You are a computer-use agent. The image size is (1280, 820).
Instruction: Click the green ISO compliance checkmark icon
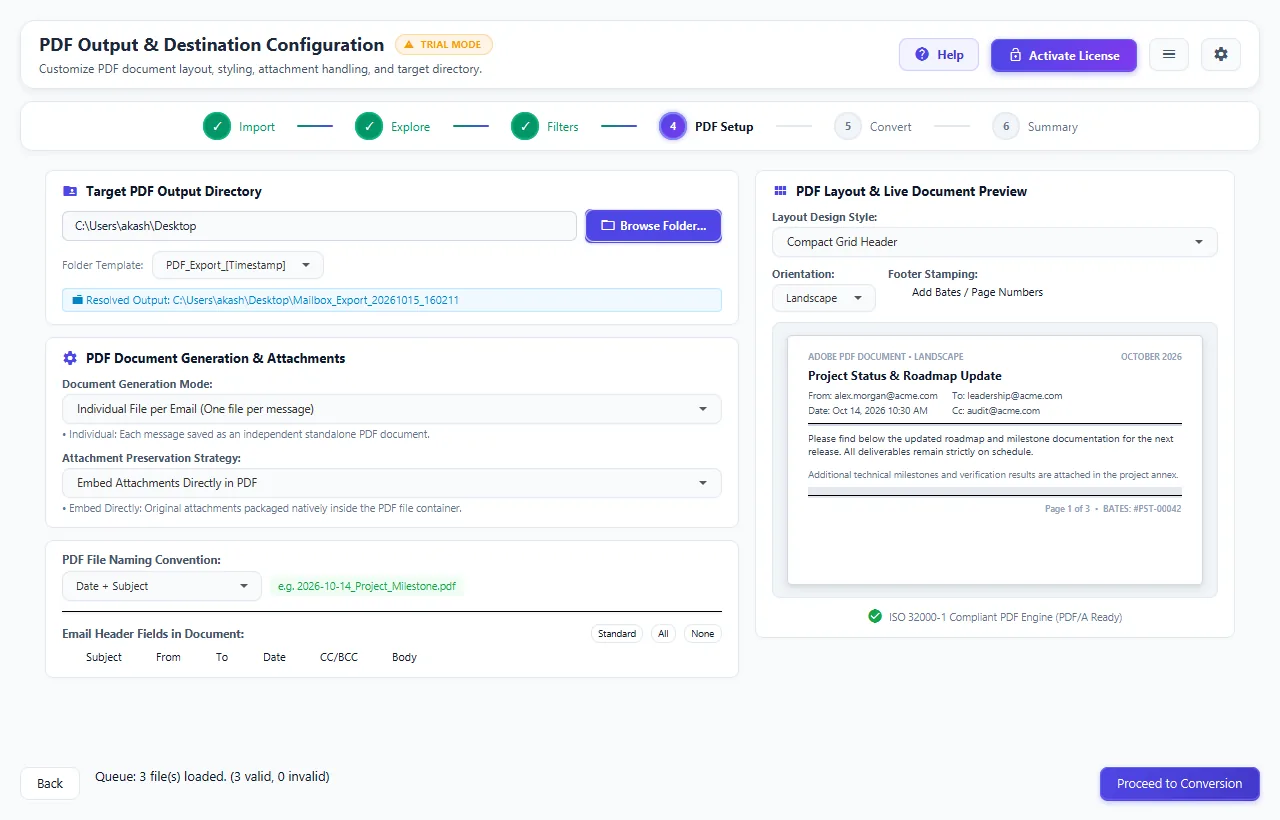pos(875,616)
